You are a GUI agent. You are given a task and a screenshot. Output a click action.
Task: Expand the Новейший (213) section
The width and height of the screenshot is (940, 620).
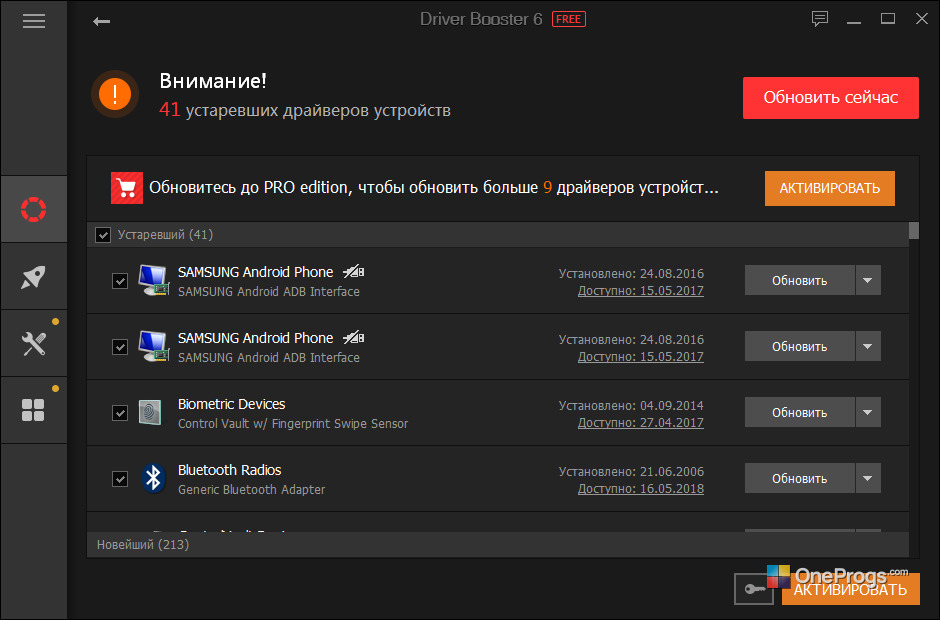498,544
